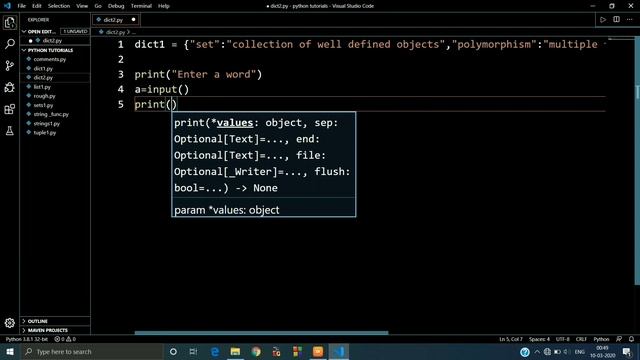Open string_func.py in explorer

point(51,114)
